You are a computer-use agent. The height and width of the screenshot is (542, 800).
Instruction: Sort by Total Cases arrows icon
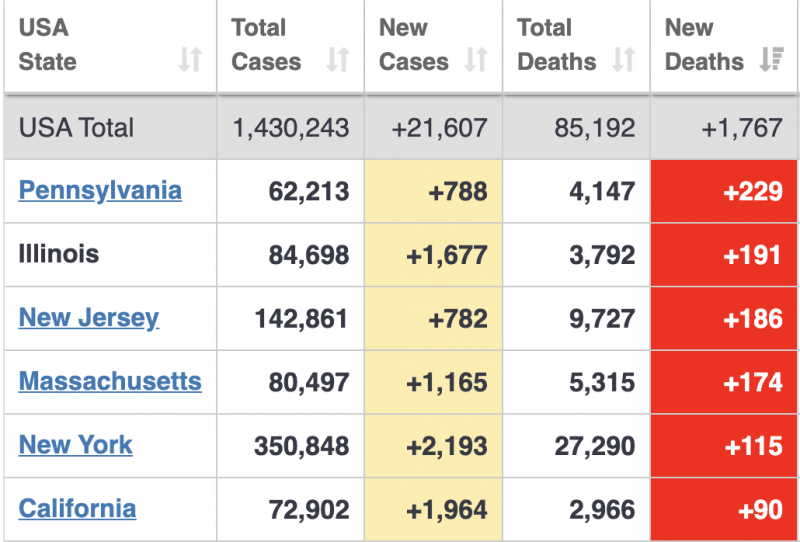[x=338, y=59]
